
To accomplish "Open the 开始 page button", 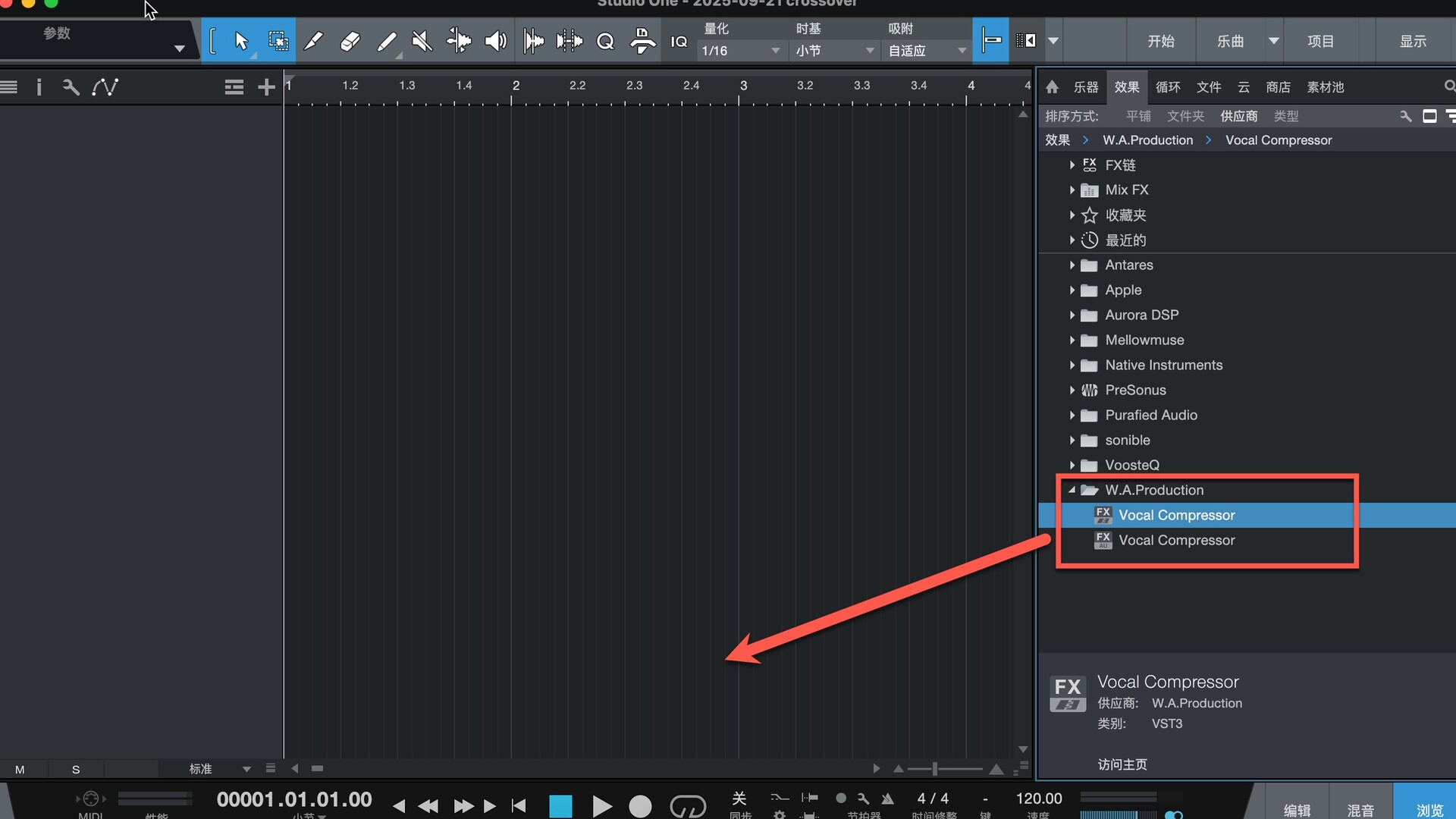I will tap(1161, 41).
